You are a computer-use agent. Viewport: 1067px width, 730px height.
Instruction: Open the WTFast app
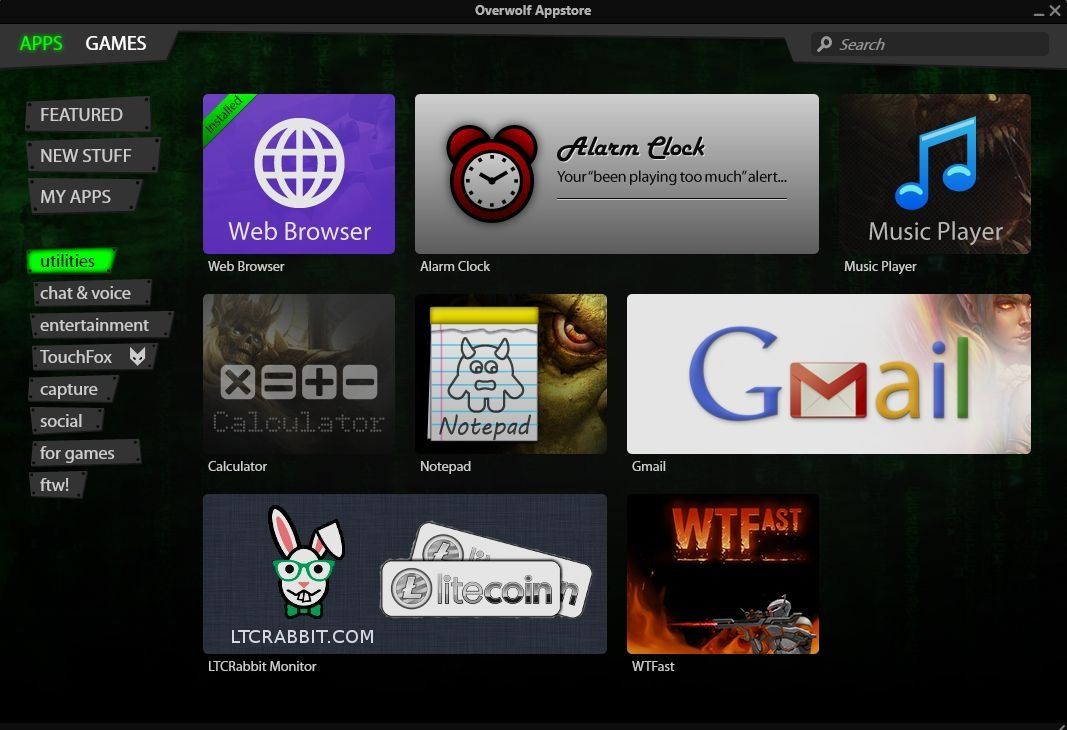722,573
